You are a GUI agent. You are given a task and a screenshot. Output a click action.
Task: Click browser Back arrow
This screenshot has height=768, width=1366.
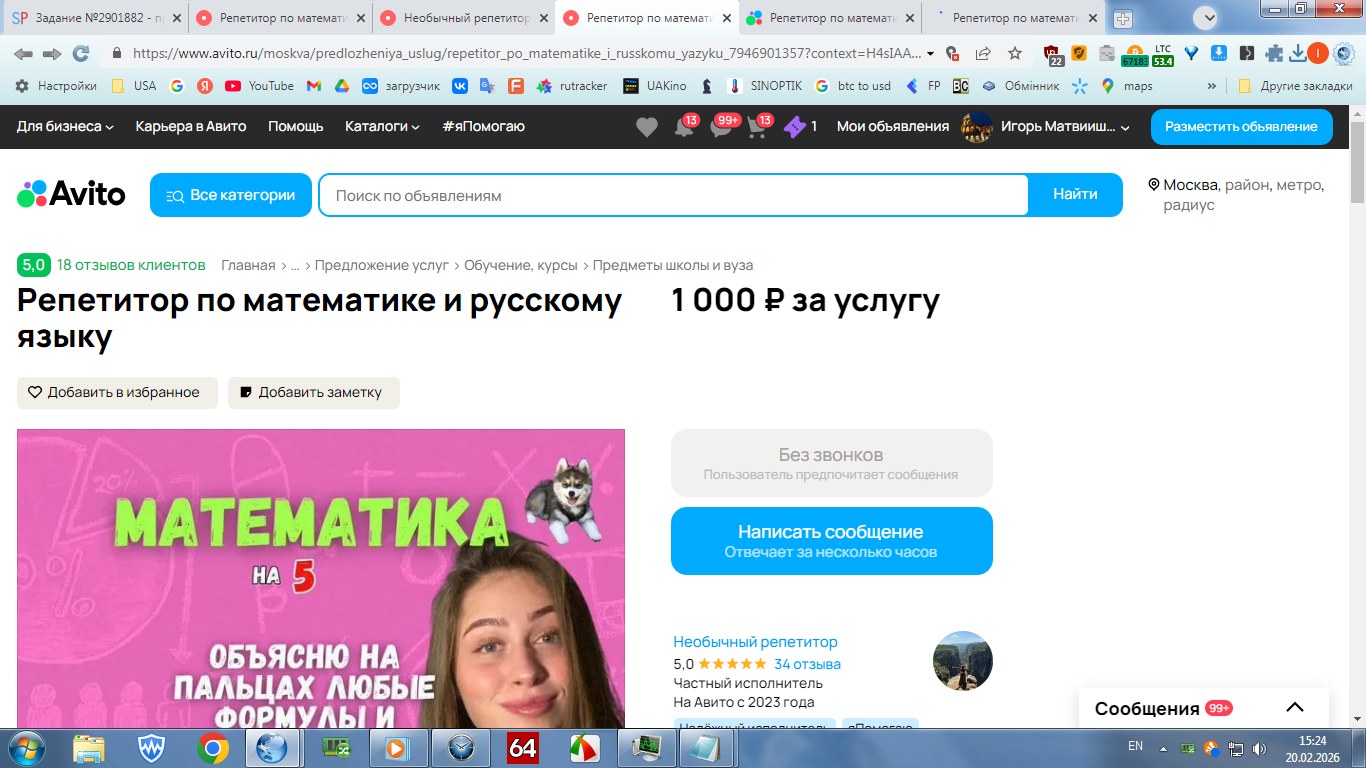click(23, 54)
